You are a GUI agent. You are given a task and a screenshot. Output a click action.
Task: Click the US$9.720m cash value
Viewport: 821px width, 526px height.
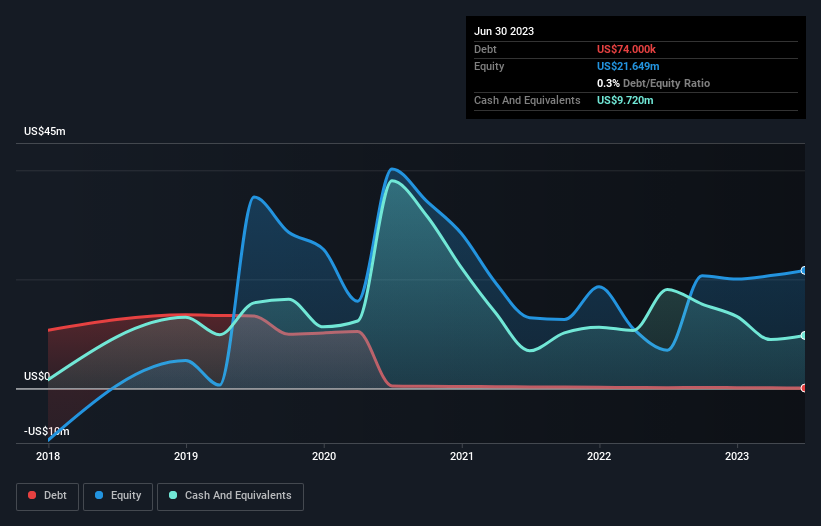click(625, 100)
